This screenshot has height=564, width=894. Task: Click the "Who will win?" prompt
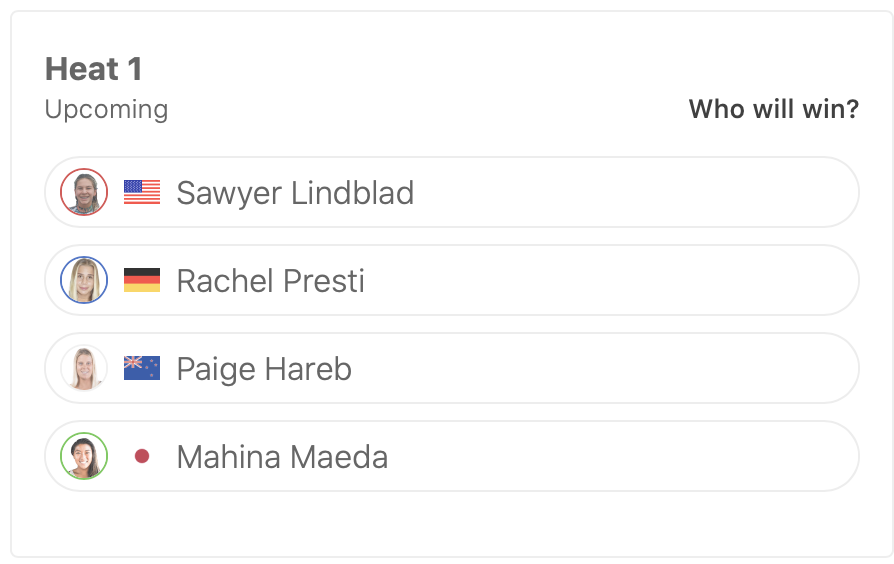pyautogui.click(x=773, y=109)
